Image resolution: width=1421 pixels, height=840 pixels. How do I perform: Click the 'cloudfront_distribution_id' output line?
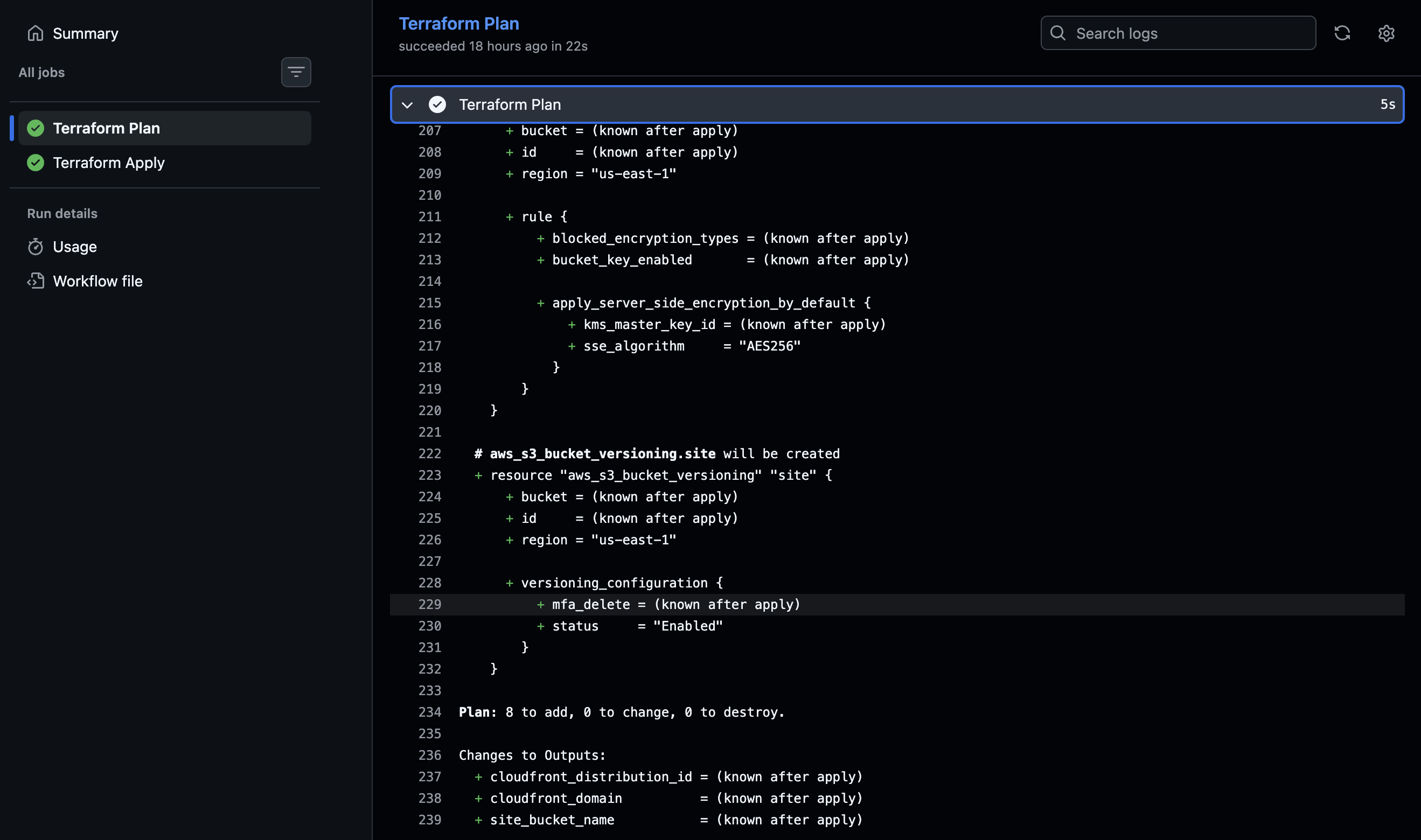click(668, 776)
